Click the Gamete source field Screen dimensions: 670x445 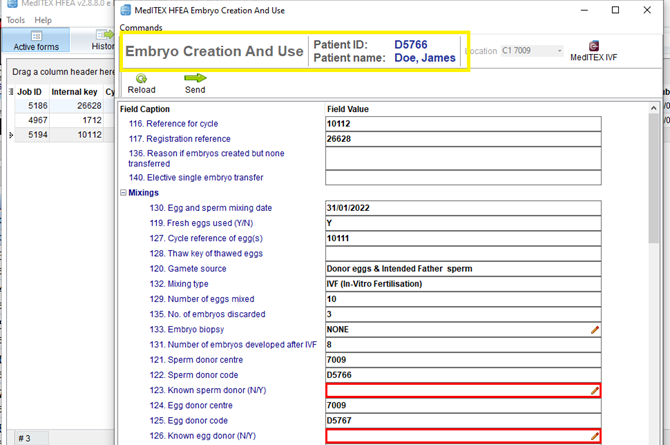pos(463,269)
